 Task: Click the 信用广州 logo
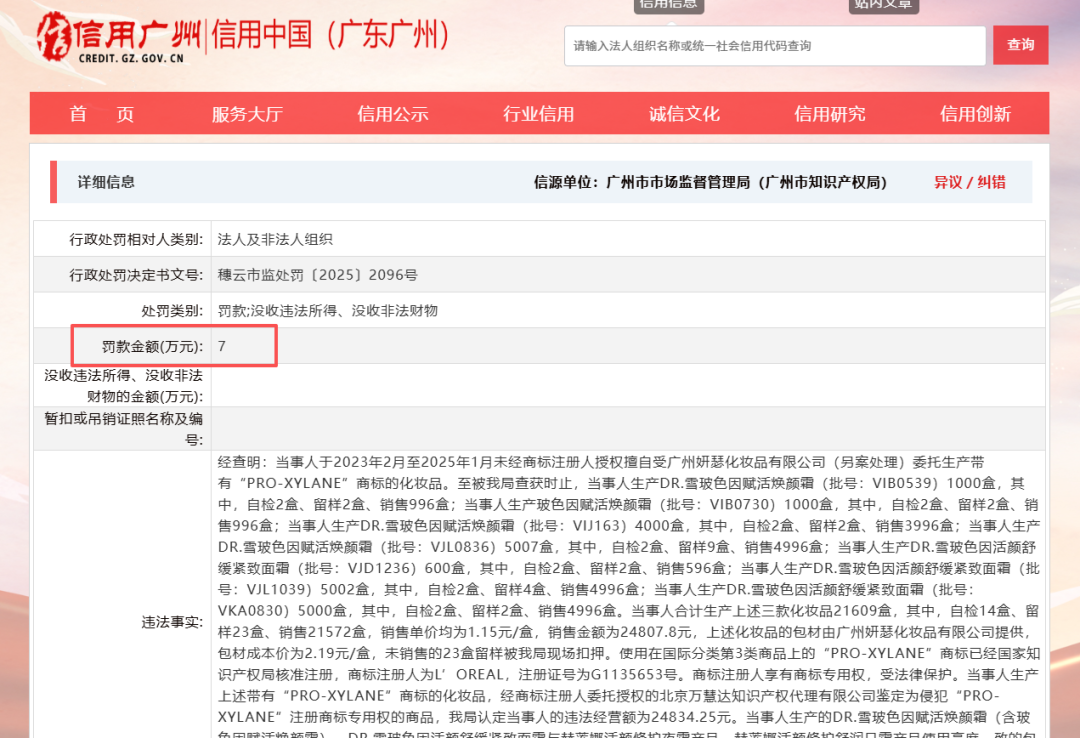tap(118, 37)
